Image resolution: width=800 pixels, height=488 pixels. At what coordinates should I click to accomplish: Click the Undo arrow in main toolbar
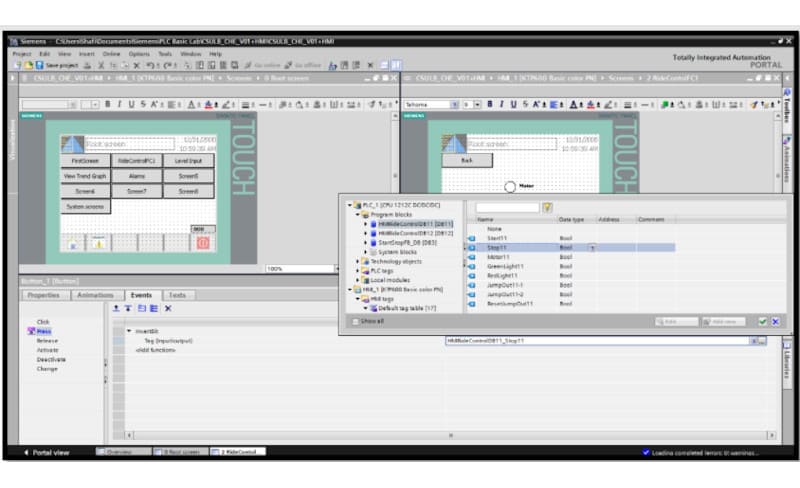[149, 65]
